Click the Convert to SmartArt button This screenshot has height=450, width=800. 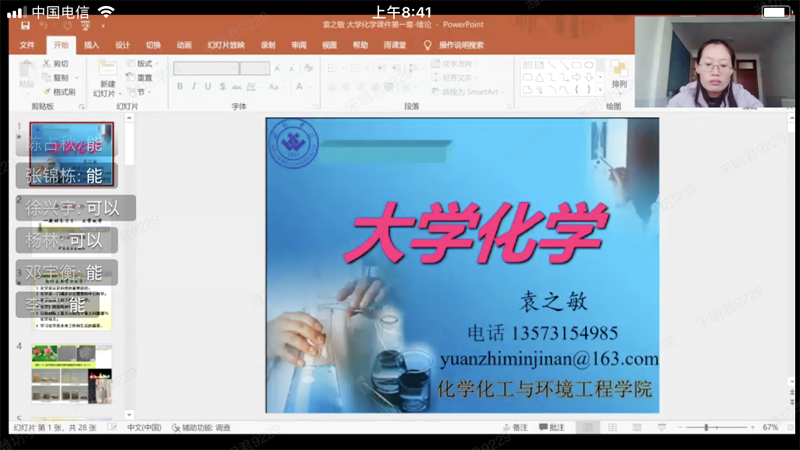click(x=467, y=91)
